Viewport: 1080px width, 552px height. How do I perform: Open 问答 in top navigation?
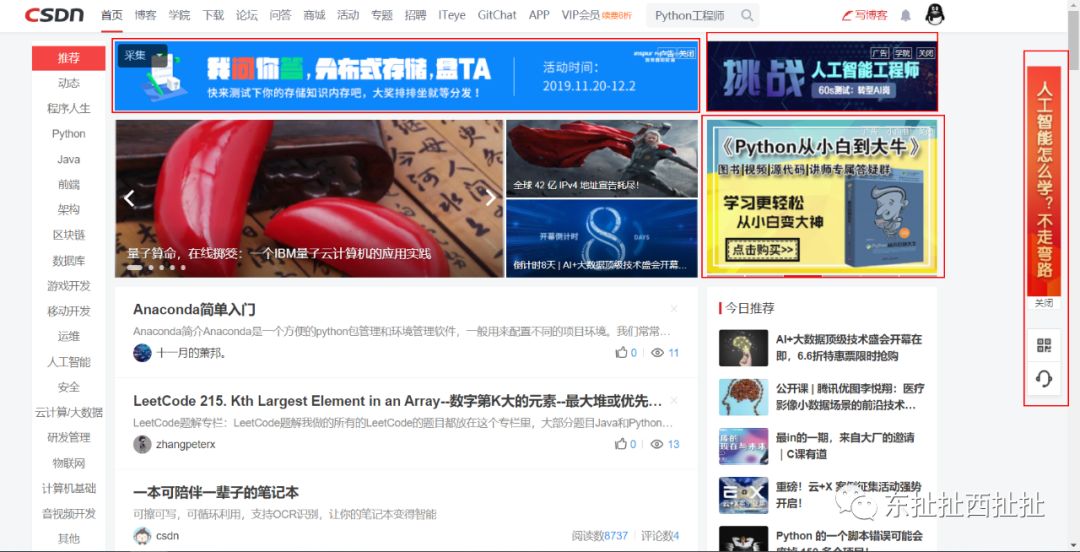pyautogui.click(x=280, y=15)
